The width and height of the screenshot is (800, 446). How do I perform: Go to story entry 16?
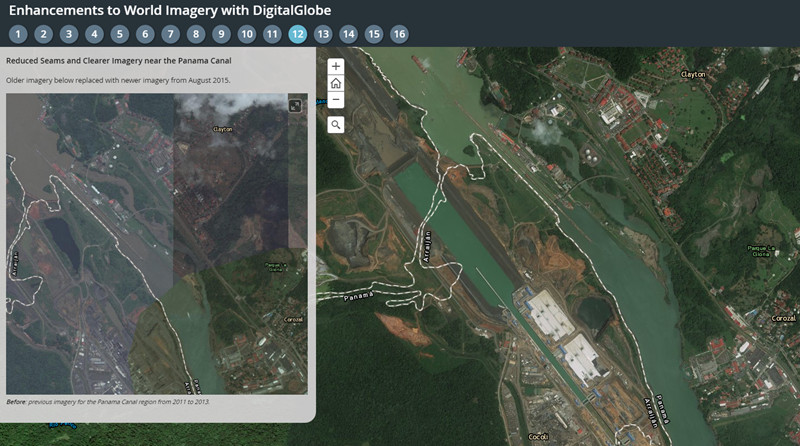pos(399,34)
